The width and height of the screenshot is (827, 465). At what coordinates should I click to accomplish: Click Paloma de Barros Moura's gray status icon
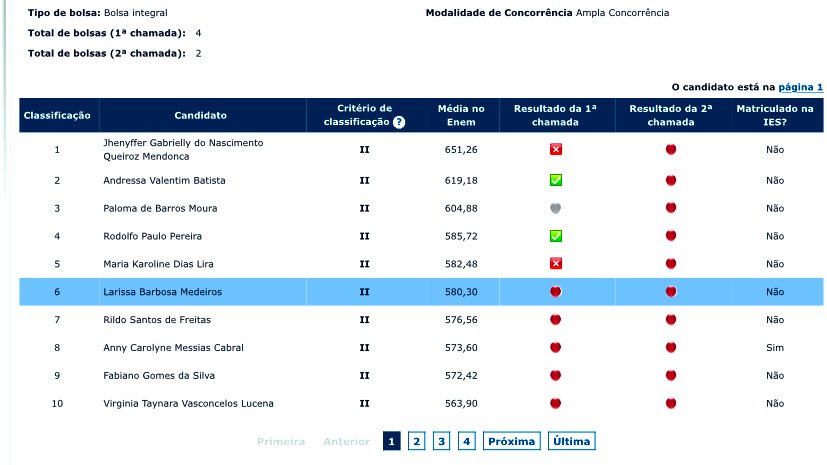coord(555,208)
